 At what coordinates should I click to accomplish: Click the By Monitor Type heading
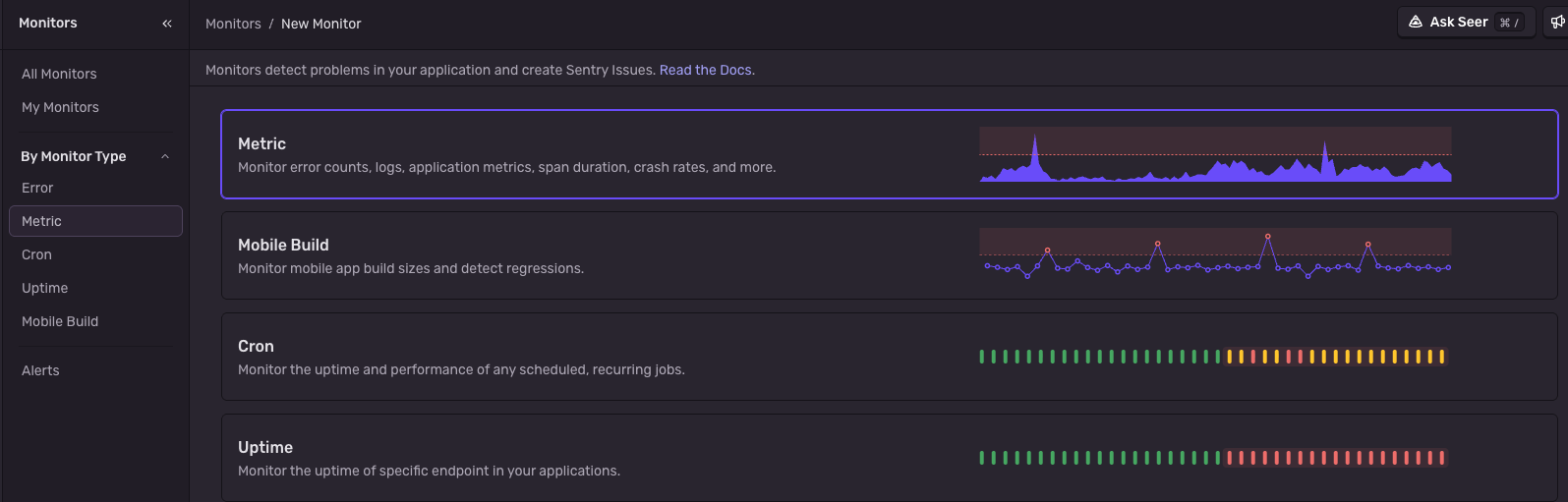pyautogui.click(x=74, y=156)
